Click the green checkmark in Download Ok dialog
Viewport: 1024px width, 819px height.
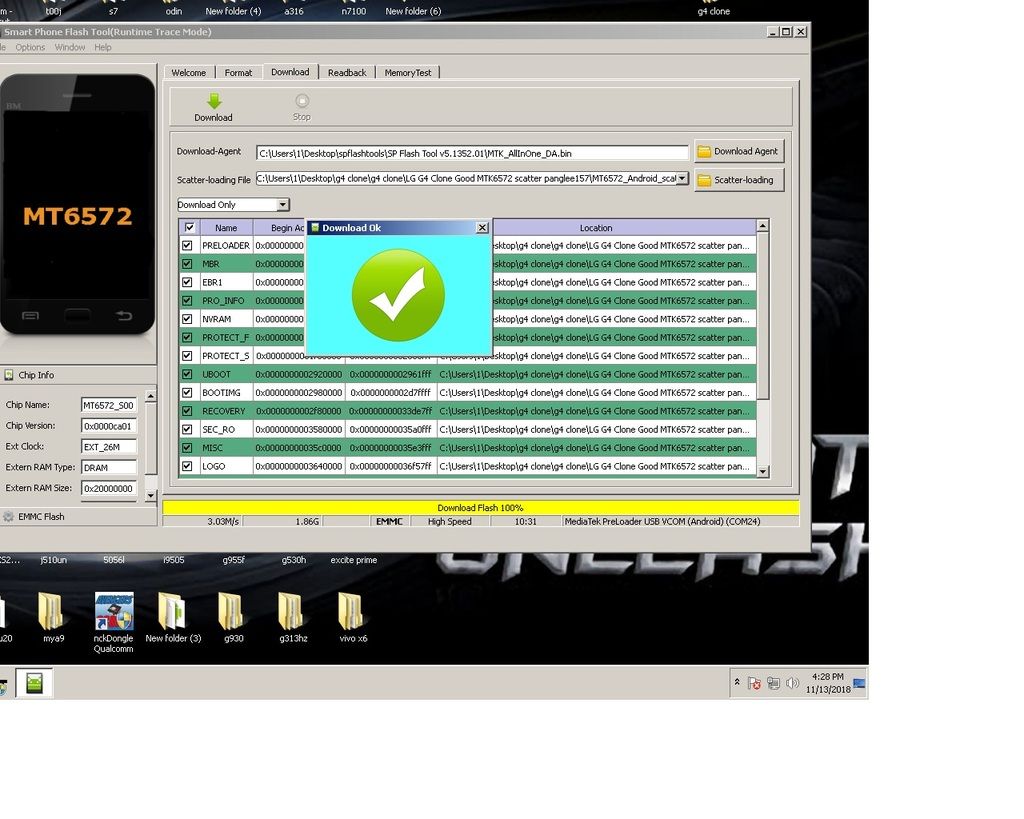398,296
